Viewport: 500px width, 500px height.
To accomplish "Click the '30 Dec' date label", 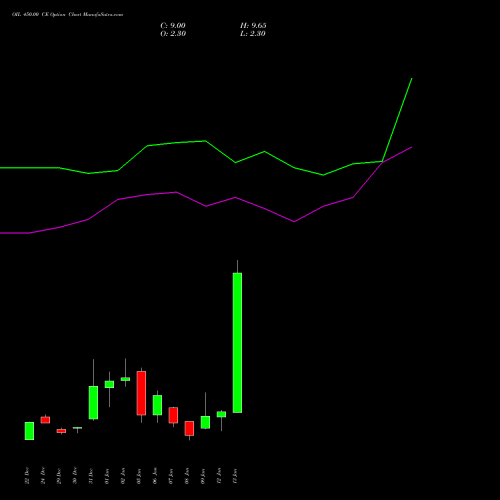I will pos(75,476).
